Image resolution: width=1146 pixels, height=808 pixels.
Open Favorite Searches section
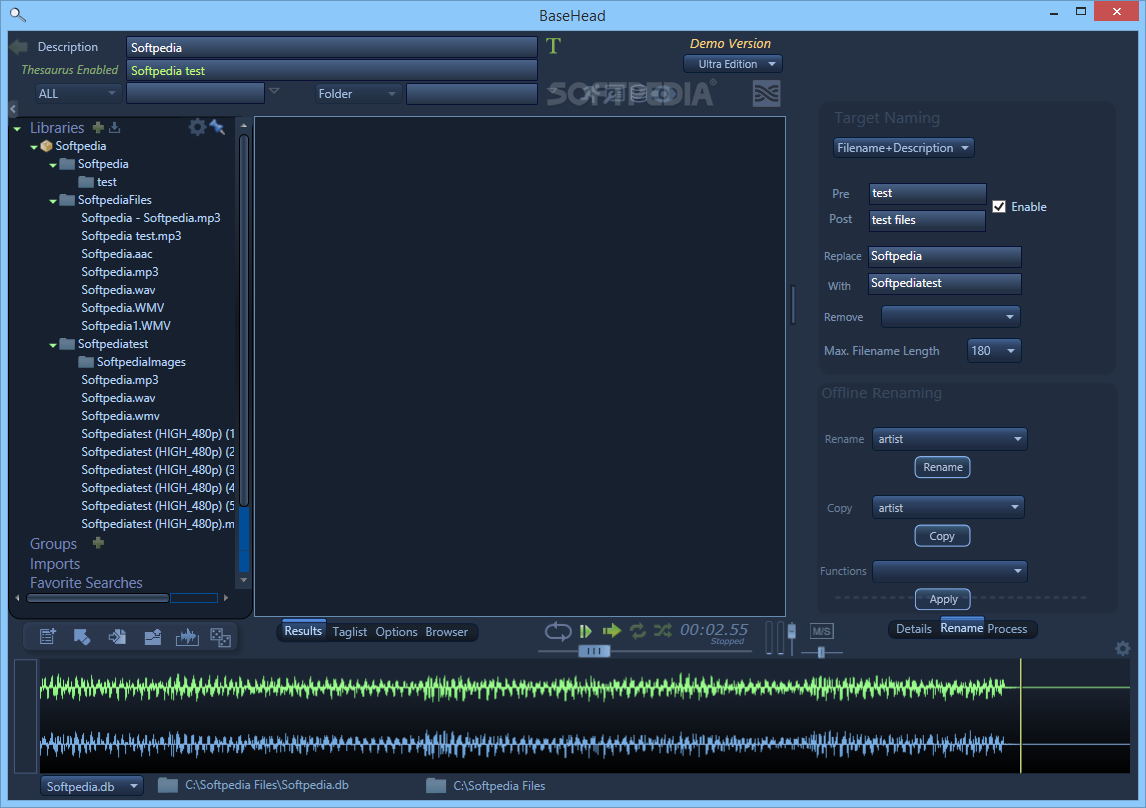click(x=86, y=583)
